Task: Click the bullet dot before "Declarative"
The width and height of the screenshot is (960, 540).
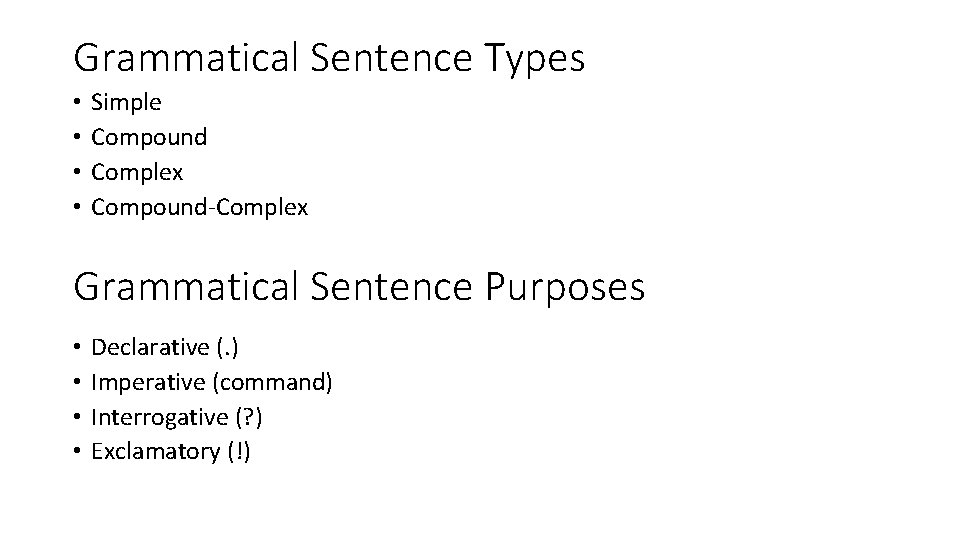Action: coord(77,347)
